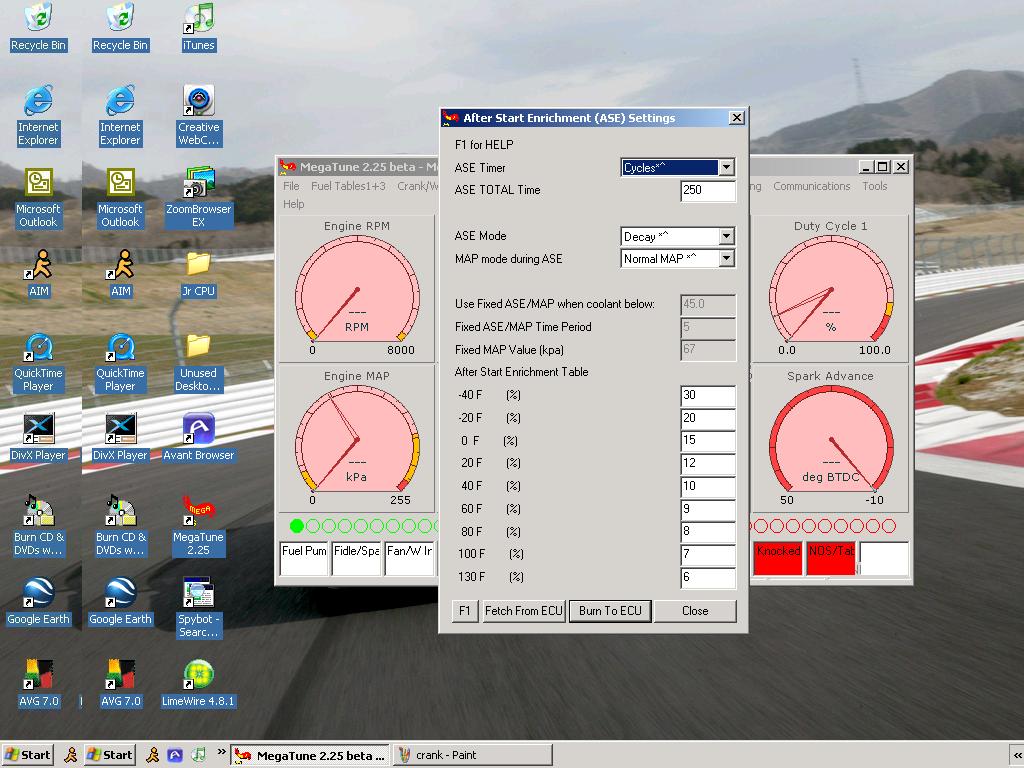Expand the MAP mode during ASE dropdown
1024x768 pixels.
pyautogui.click(x=726, y=259)
